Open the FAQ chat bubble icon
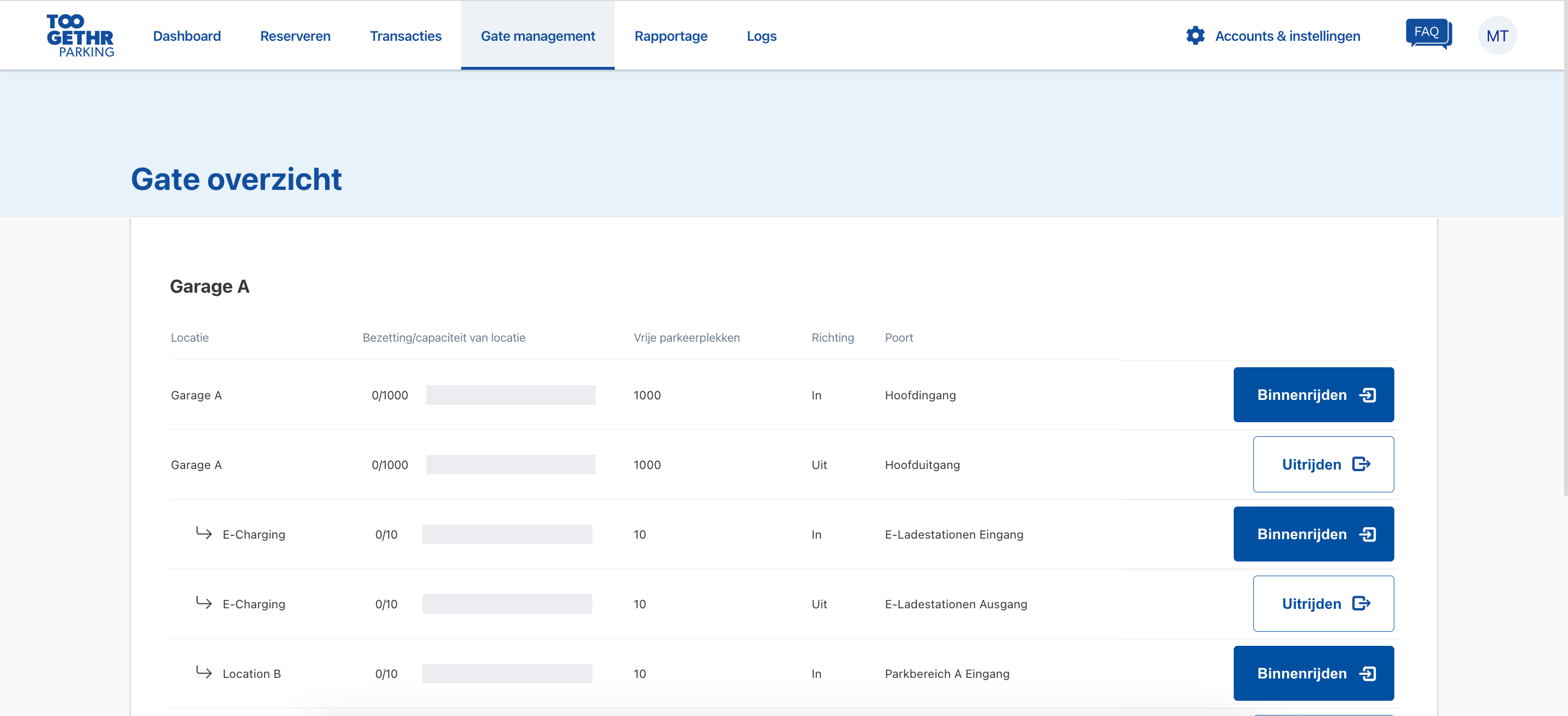The width and height of the screenshot is (1568, 716). 1428,33
